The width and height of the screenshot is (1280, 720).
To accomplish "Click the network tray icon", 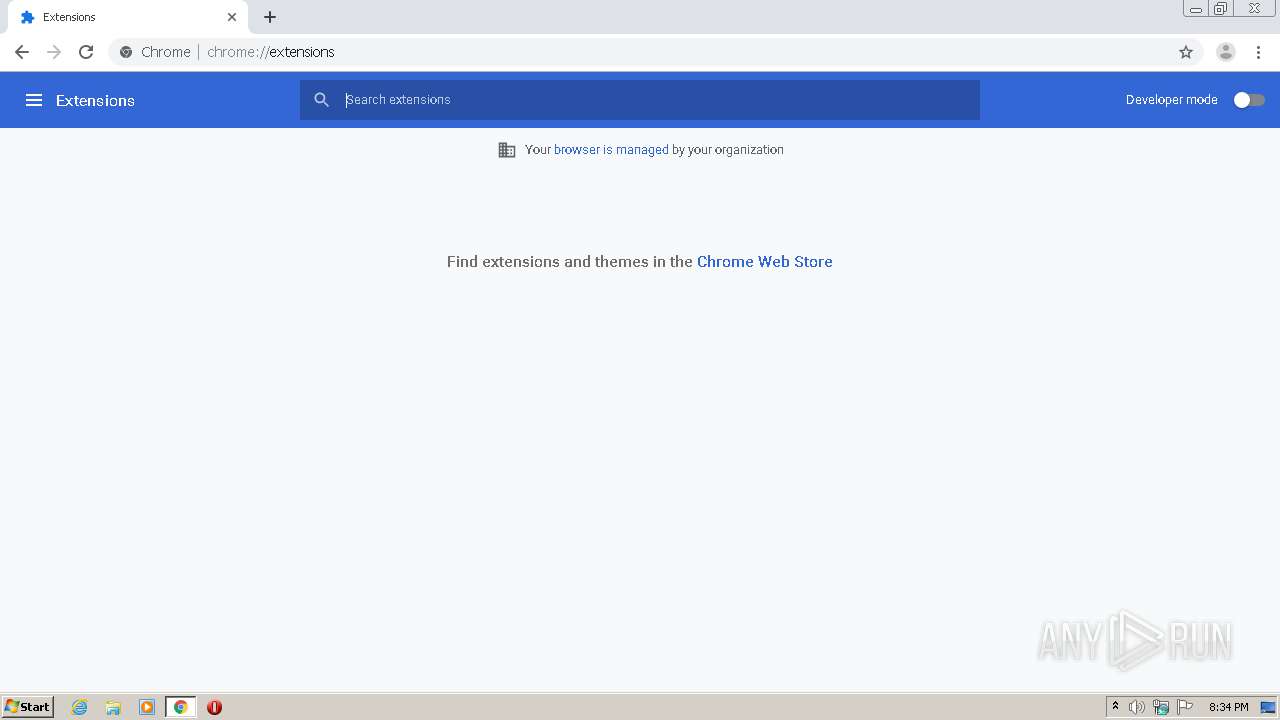I will [1161, 707].
